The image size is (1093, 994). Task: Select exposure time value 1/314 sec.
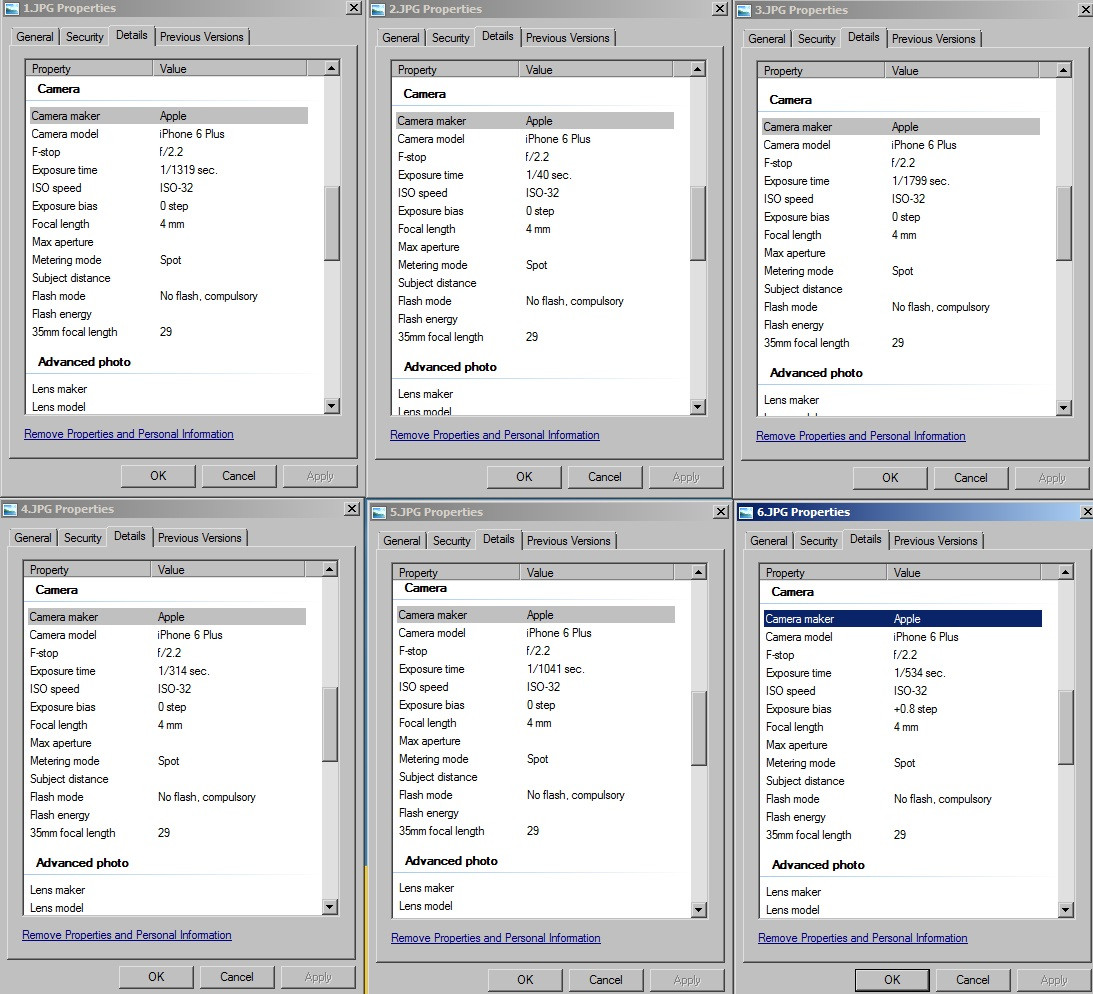(x=183, y=671)
